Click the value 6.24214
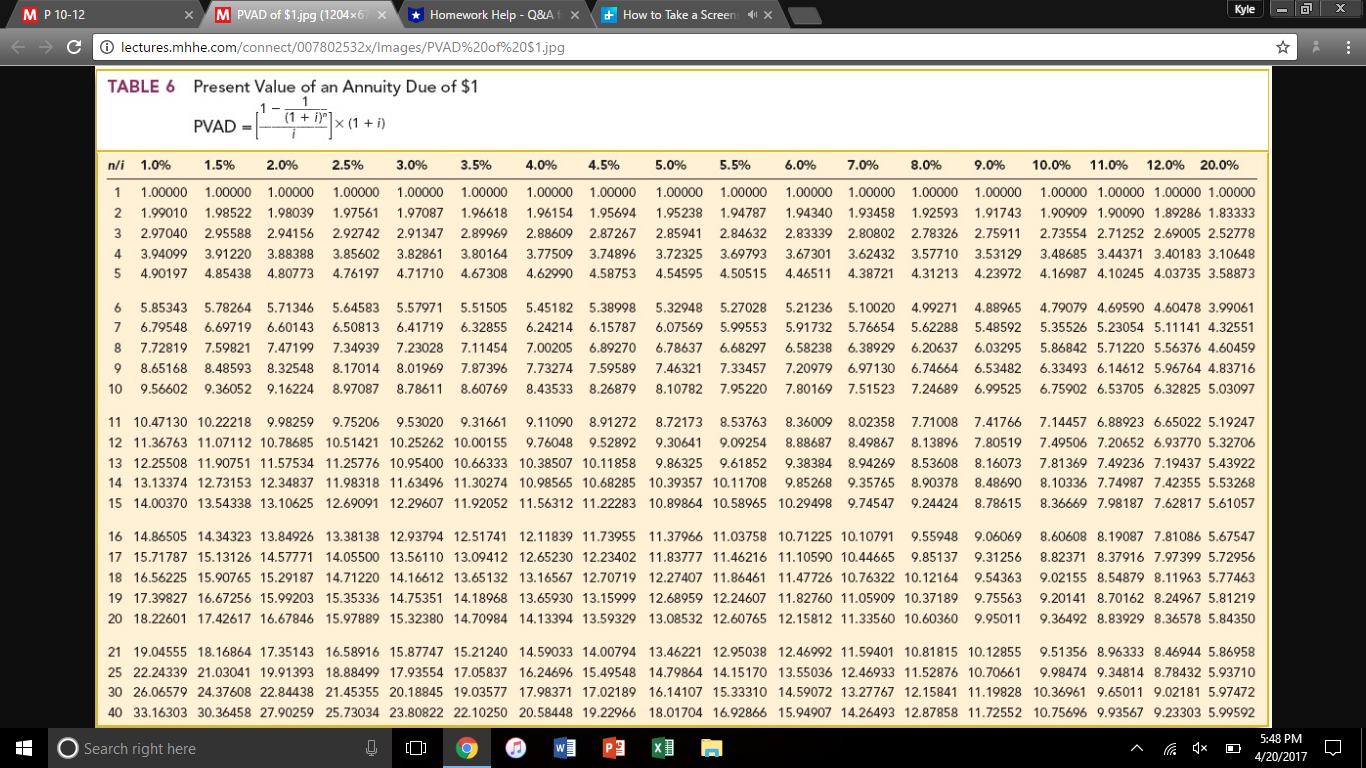 (x=550, y=329)
